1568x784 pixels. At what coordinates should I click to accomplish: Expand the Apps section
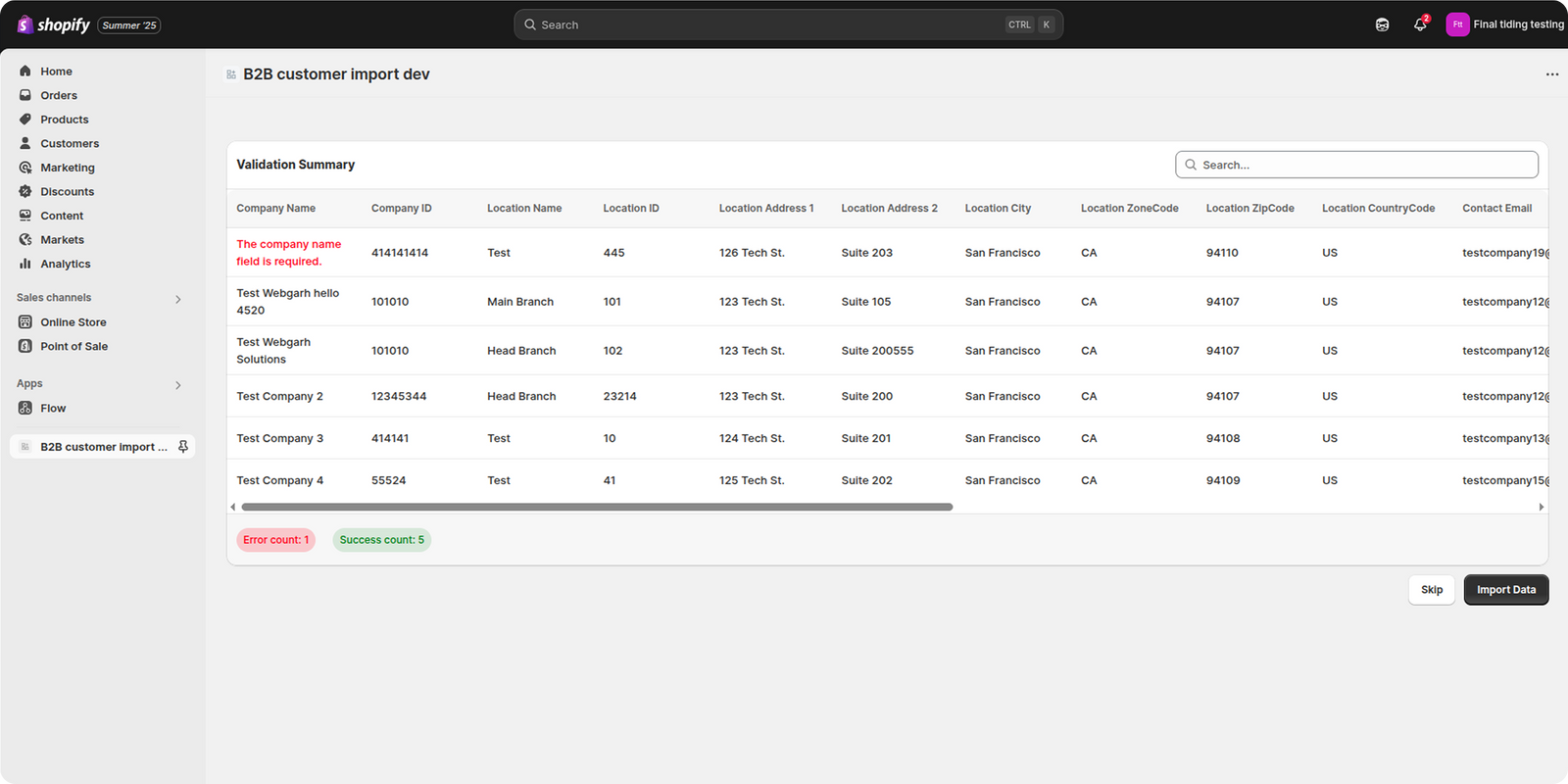click(177, 385)
